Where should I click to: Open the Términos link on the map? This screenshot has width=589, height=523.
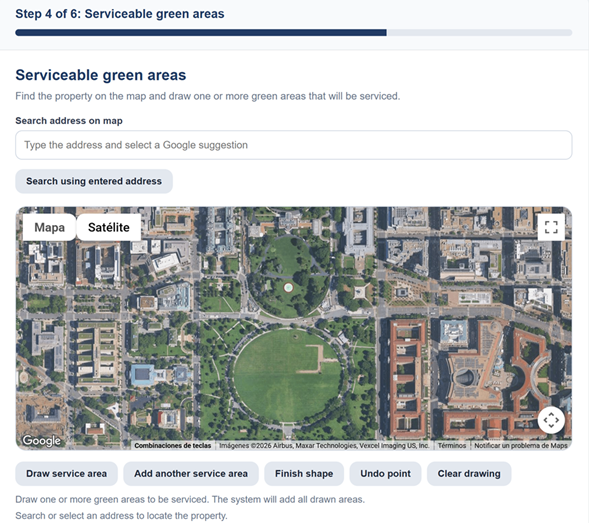[452, 446]
